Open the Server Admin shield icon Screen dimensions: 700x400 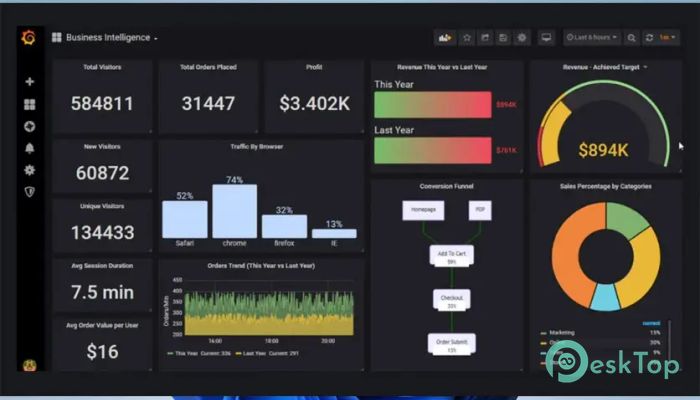29,192
